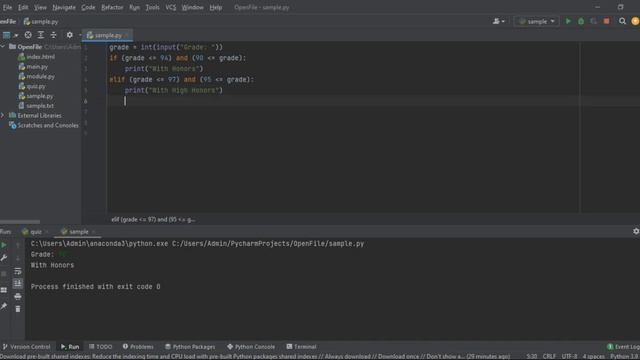
Task: Switch to the quiz run tab
Action: tap(35, 232)
